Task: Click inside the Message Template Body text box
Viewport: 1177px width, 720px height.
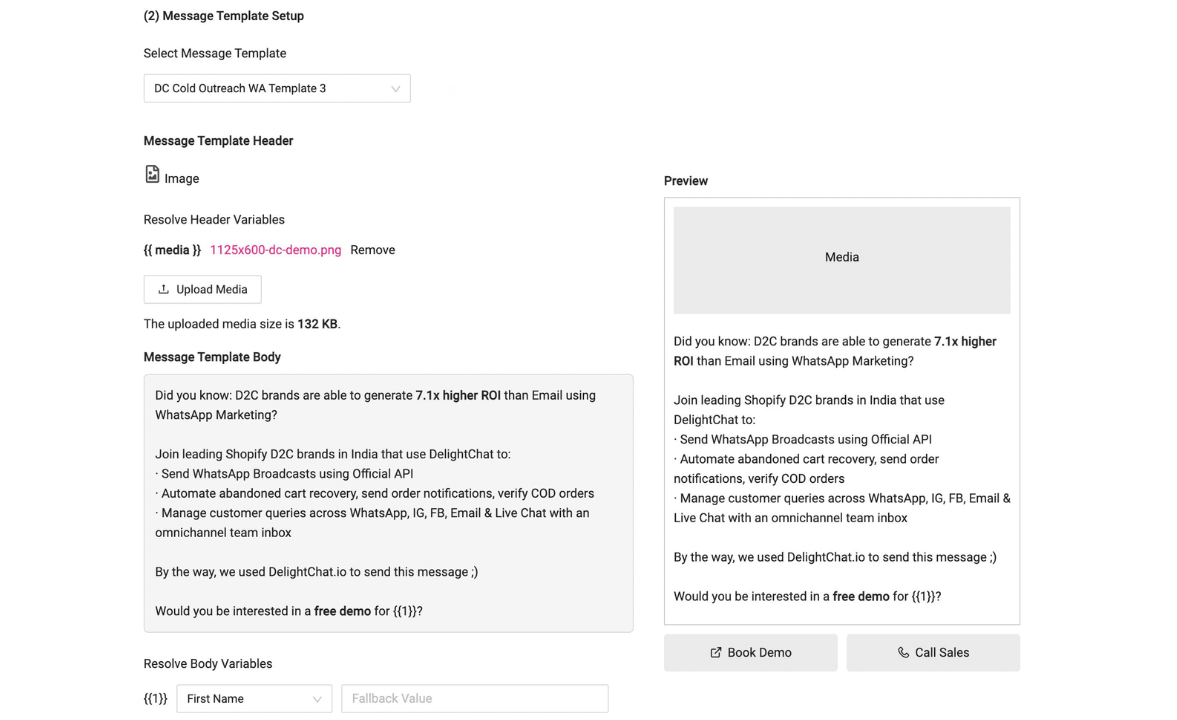Action: coord(388,503)
